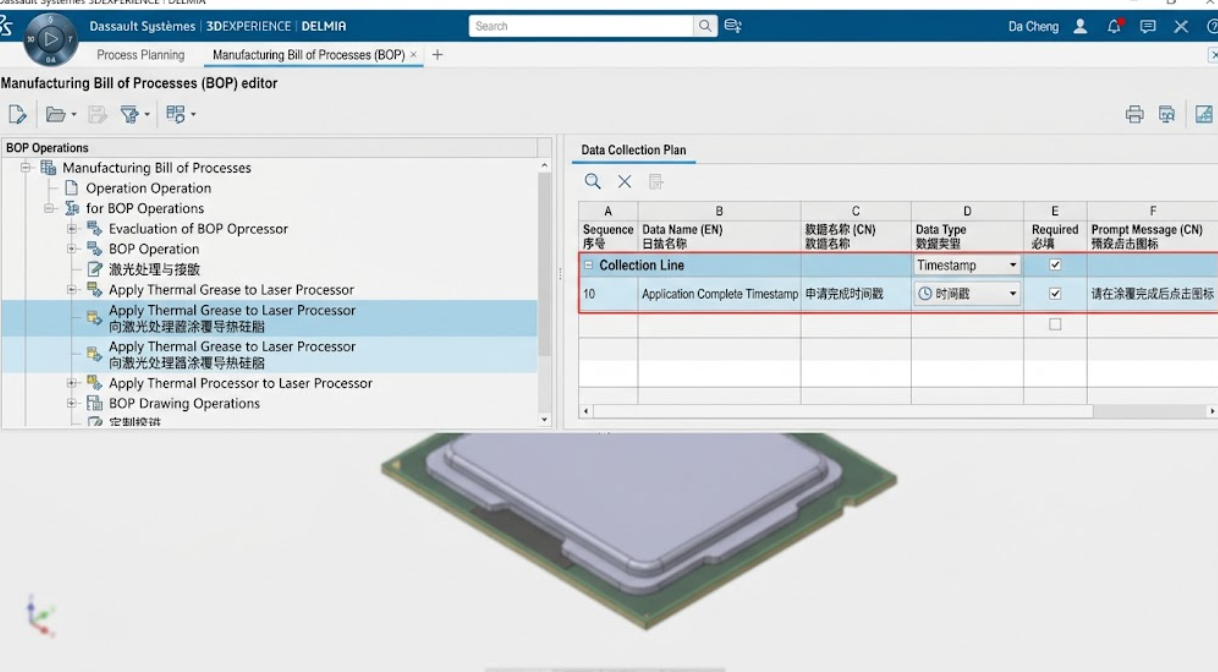Viewport: 1218px width, 672px height.
Task: Click the 请在涂覆完成后点击图标 prompt message cell
Action: coord(1153,294)
